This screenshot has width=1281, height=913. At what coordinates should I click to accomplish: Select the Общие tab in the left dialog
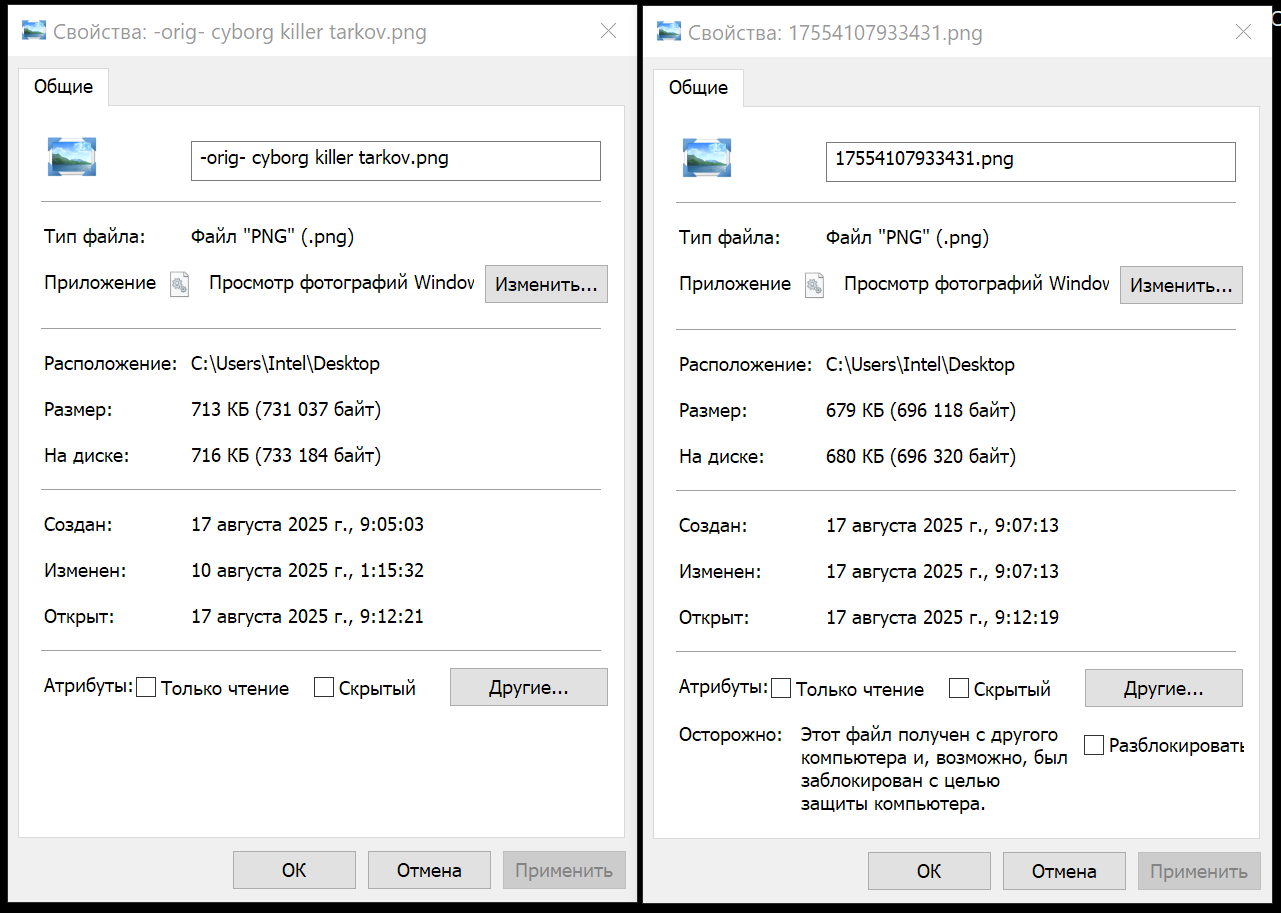click(x=64, y=87)
